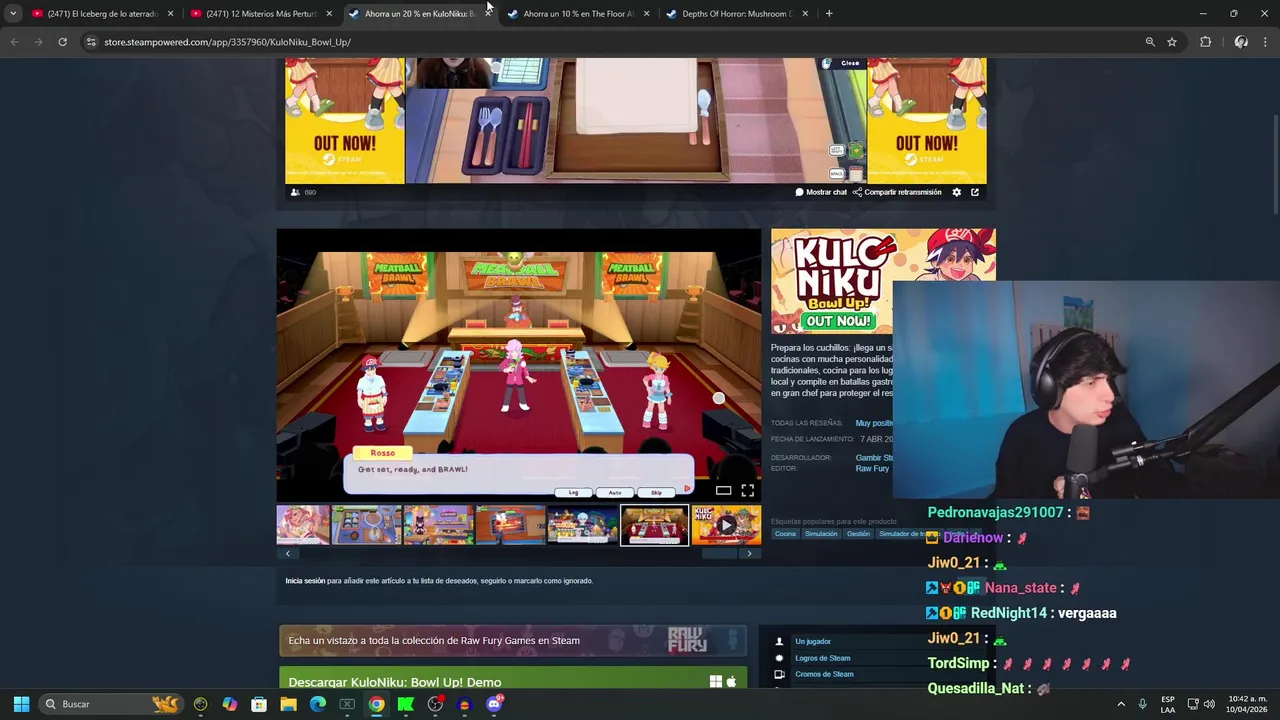This screenshot has height=720, width=1280.
Task: Open Google Chrome from taskbar
Action: click(376, 704)
